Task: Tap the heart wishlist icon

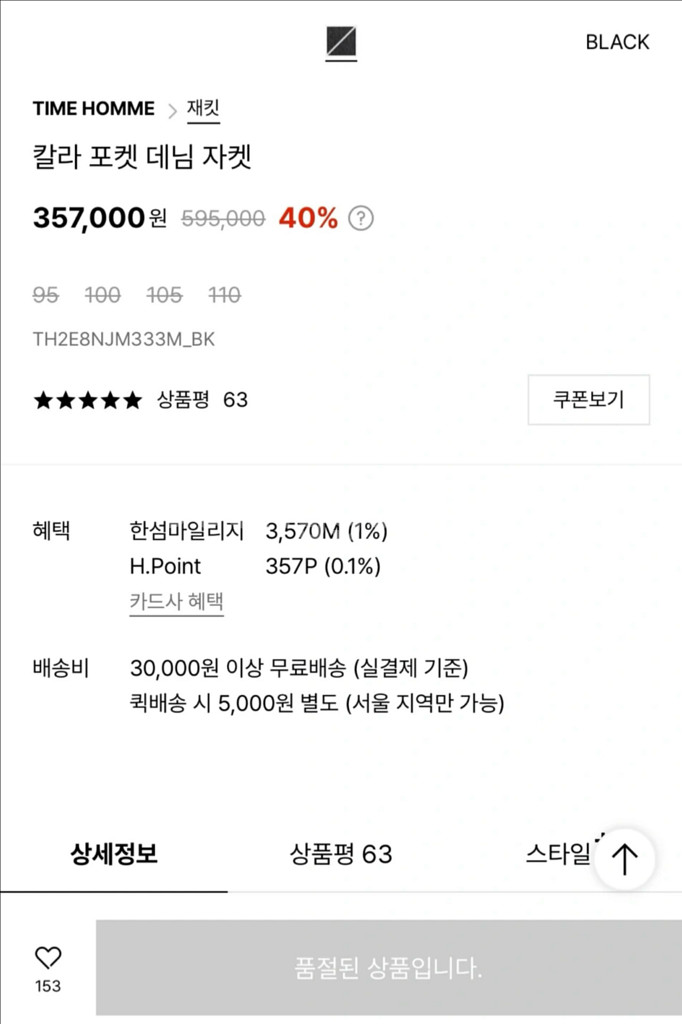Action: [x=48, y=958]
